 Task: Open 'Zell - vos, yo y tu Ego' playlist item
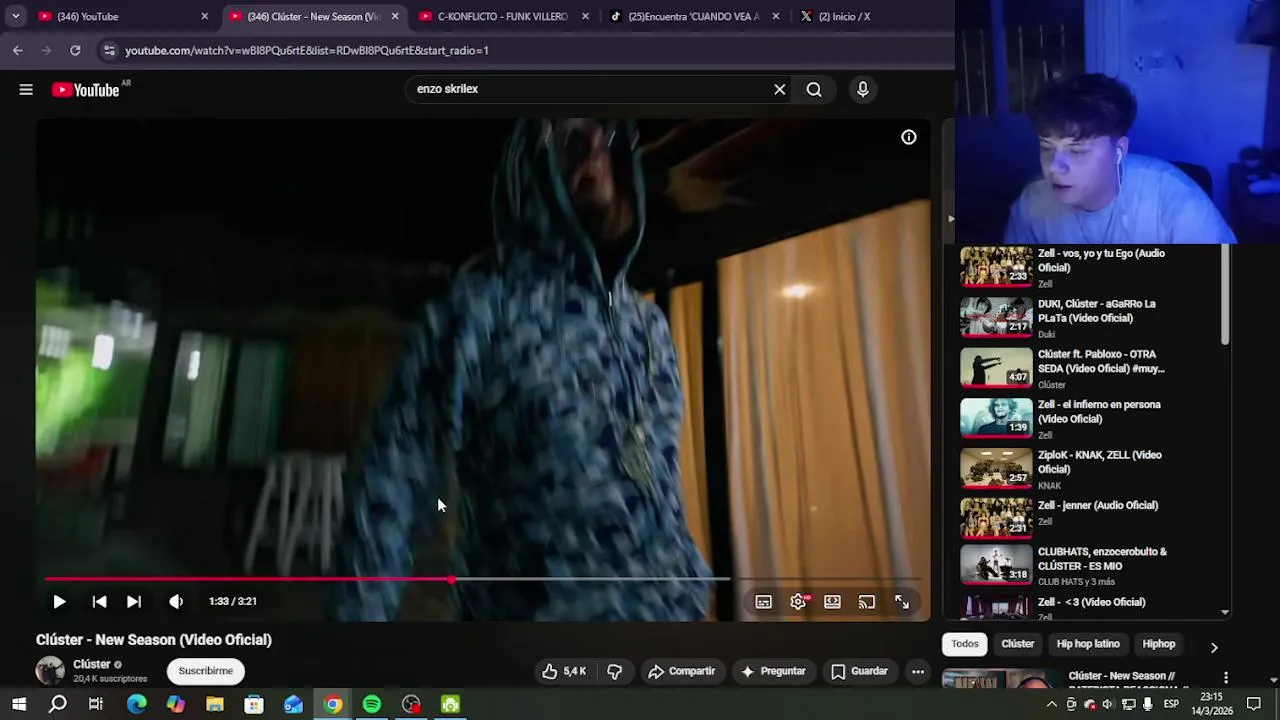tap(1086, 267)
